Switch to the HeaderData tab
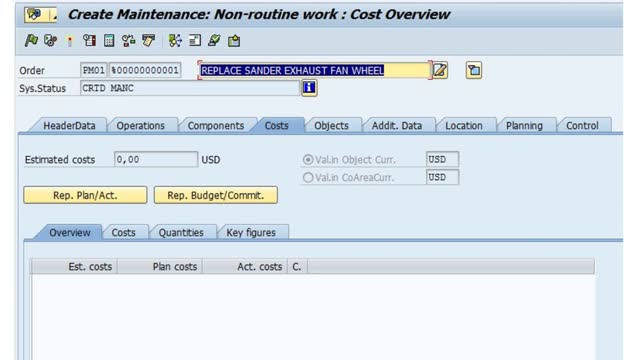Screen dimensions: 640x360 click(x=69, y=126)
